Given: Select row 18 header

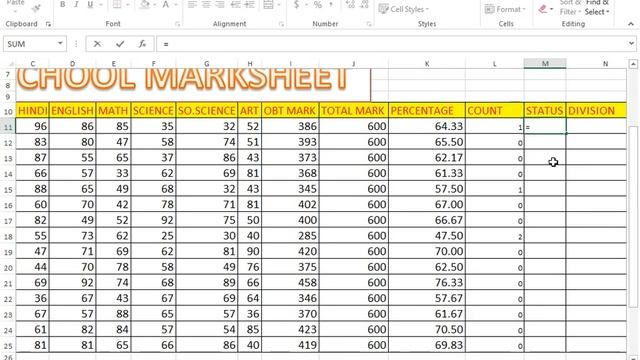Looking at the screenshot, I should pyautogui.click(x=8, y=236).
